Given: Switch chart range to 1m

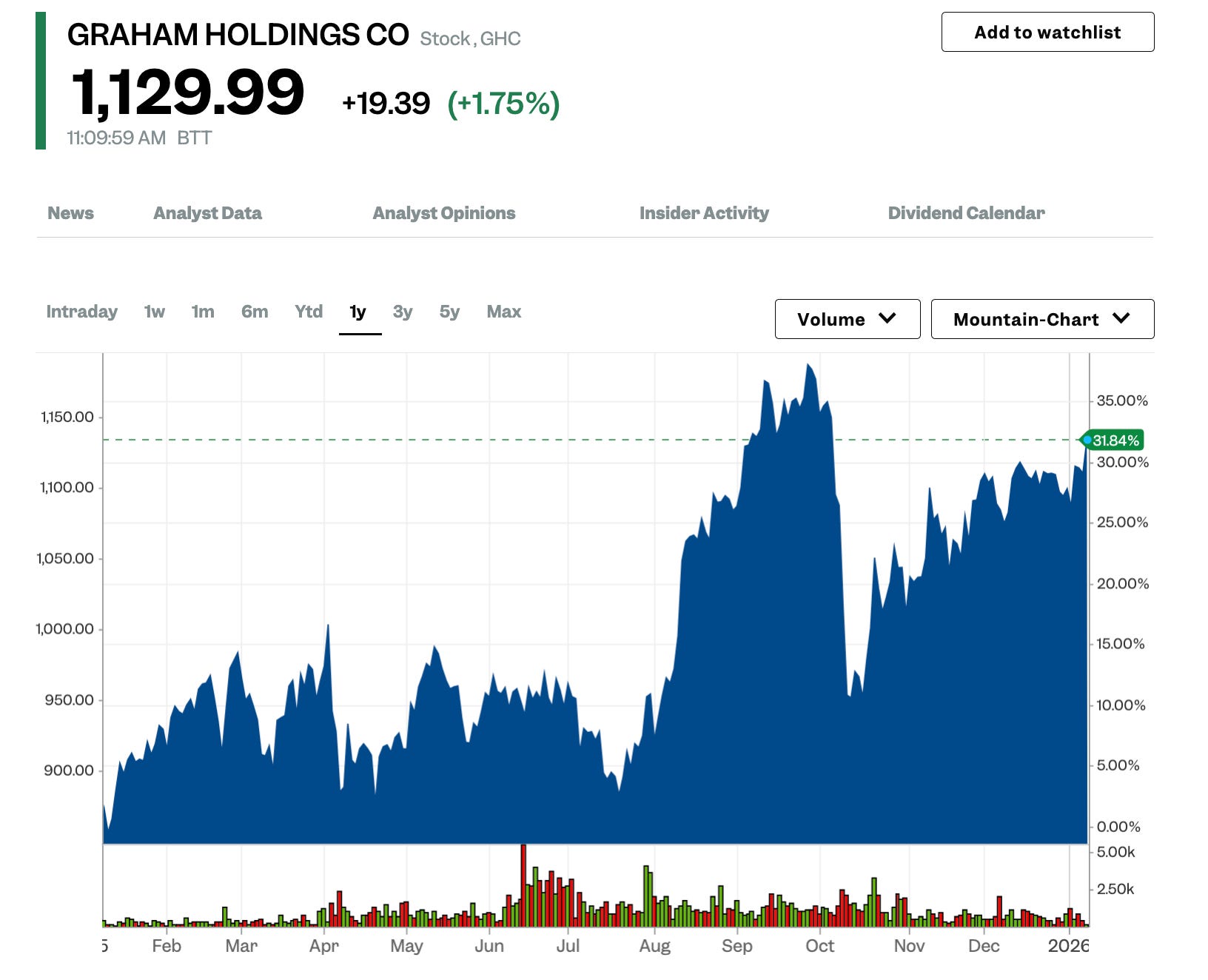Looking at the screenshot, I should pyautogui.click(x=203, y=312).
